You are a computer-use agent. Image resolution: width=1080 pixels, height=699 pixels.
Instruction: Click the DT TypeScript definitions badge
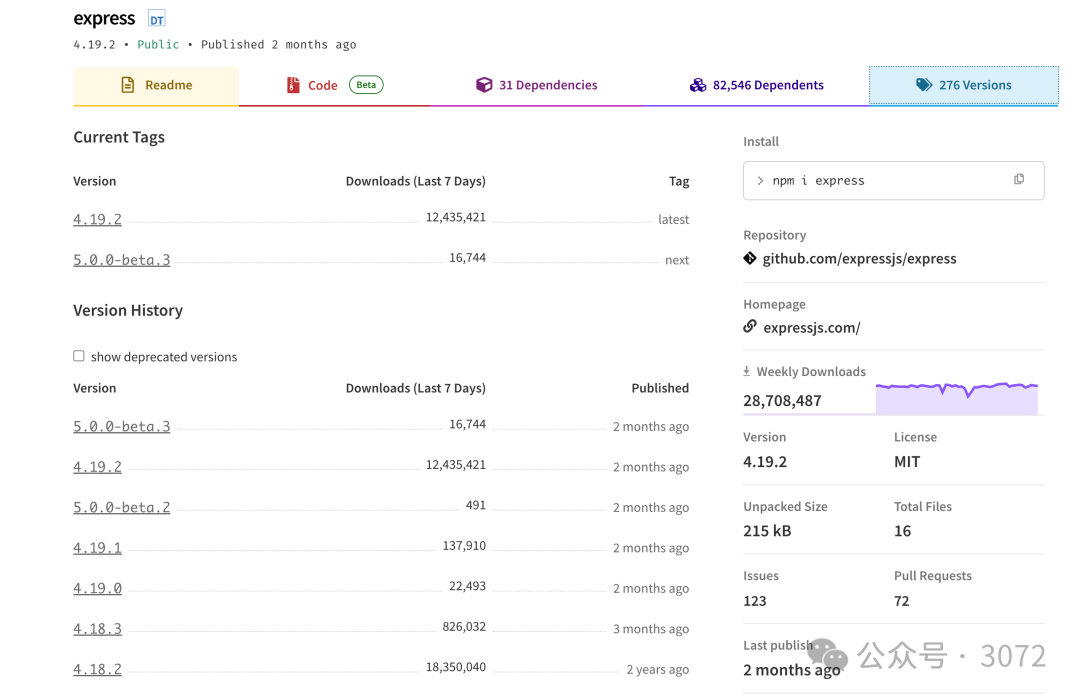156,19
